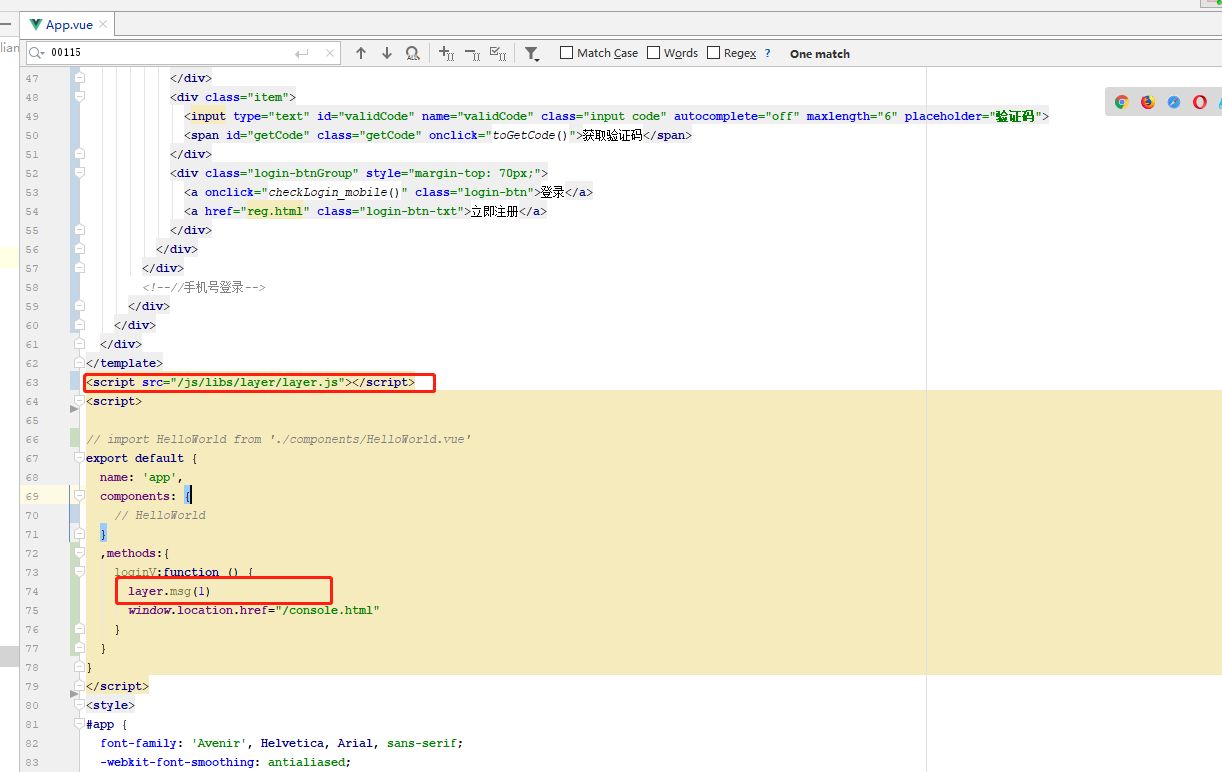Open in Safari browser icon
Viewport: 1222px width, 772px height.
1174,102
